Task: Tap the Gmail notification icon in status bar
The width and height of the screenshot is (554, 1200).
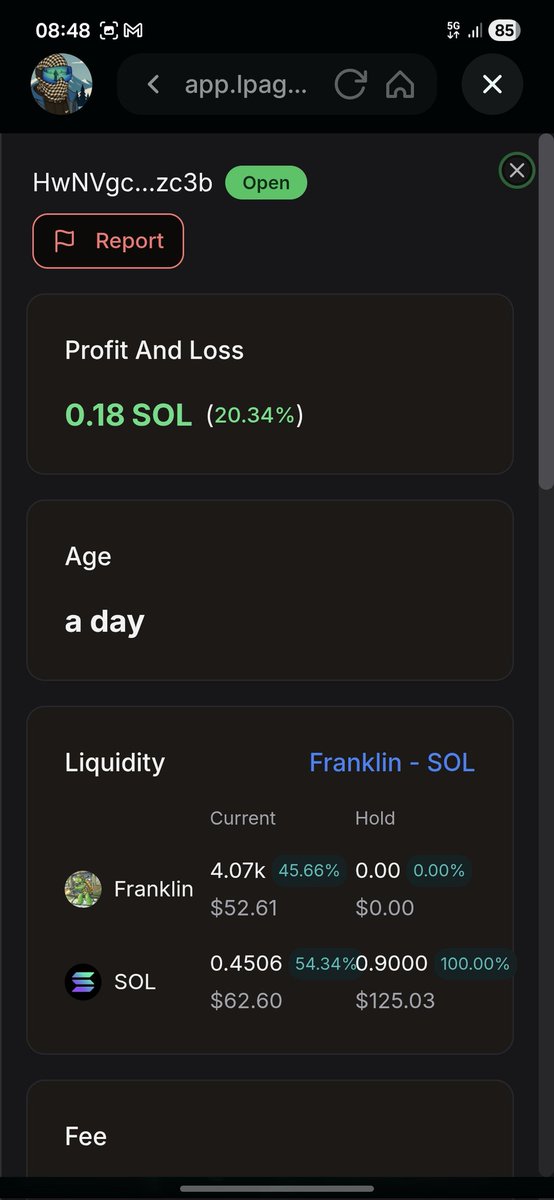Action: click(133, 30)
